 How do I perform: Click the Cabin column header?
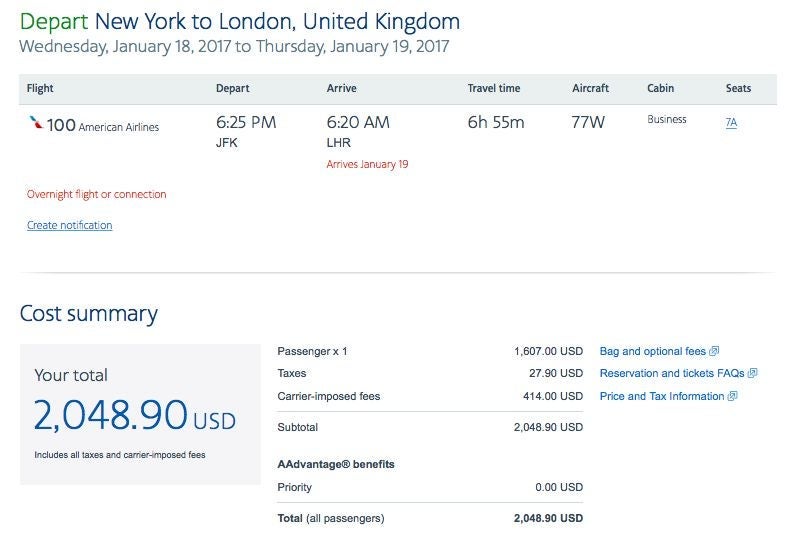(x=660, y=89)
